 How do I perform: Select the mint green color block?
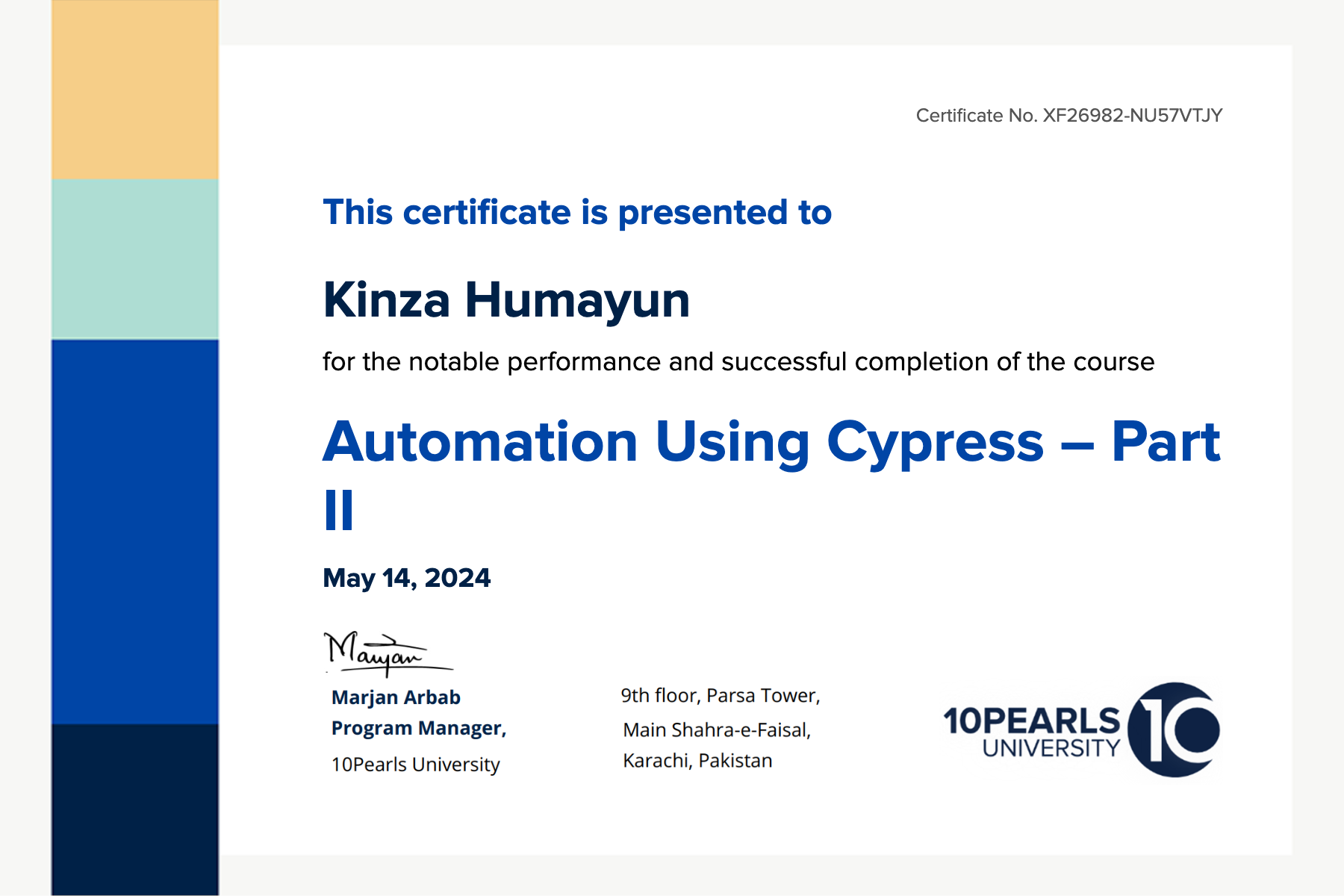click(x=135, y=259)
